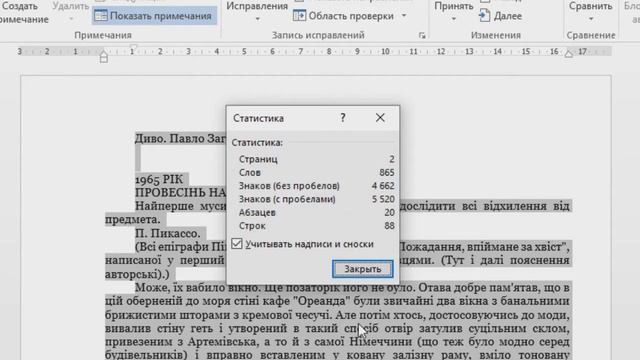Go to next change with Далее
This screenshot has width=640, height=360.
(500, 16)
